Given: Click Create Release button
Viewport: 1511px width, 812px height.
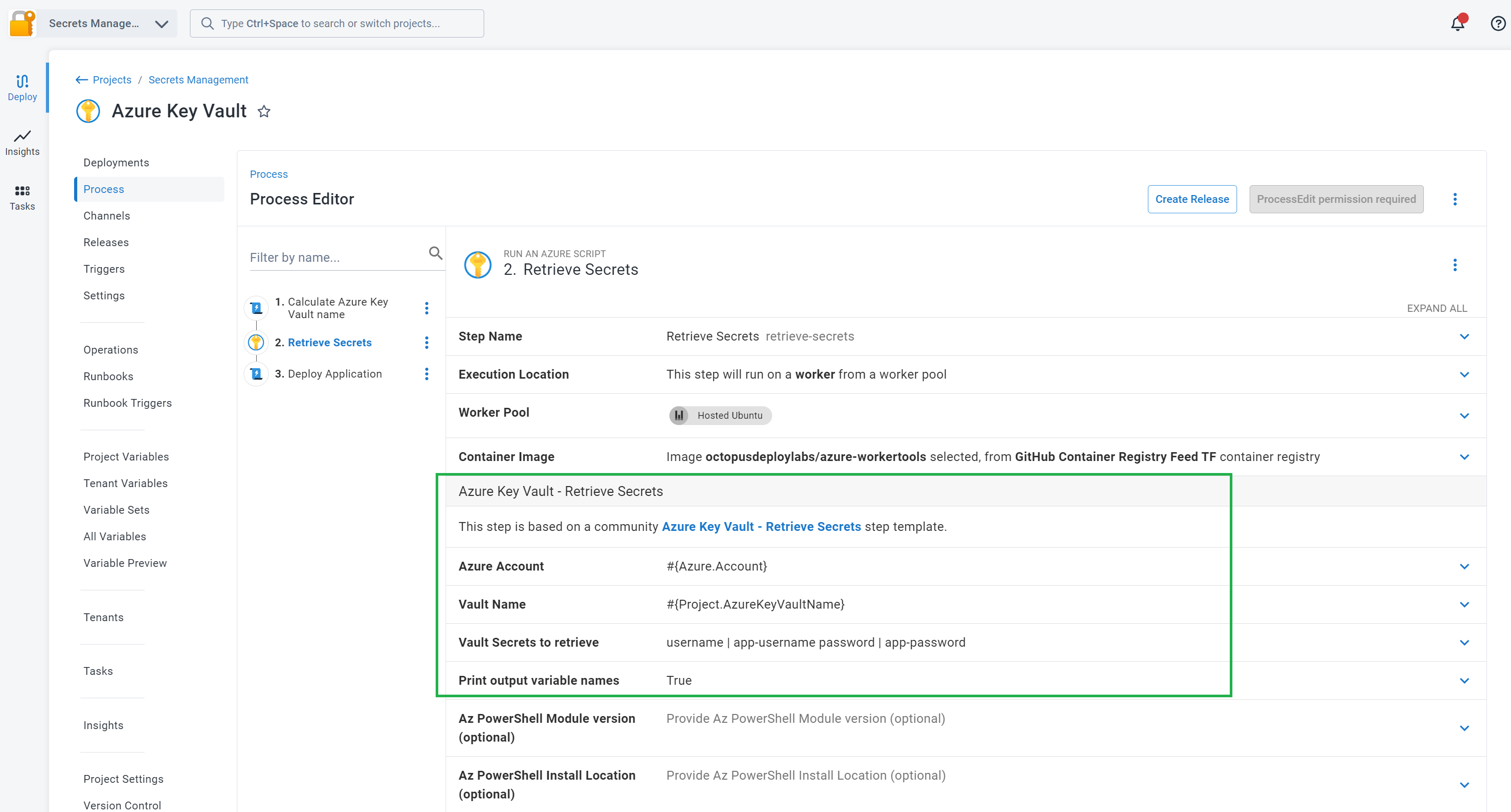Looking at the screenshot, I should (x=1192, y=199).
